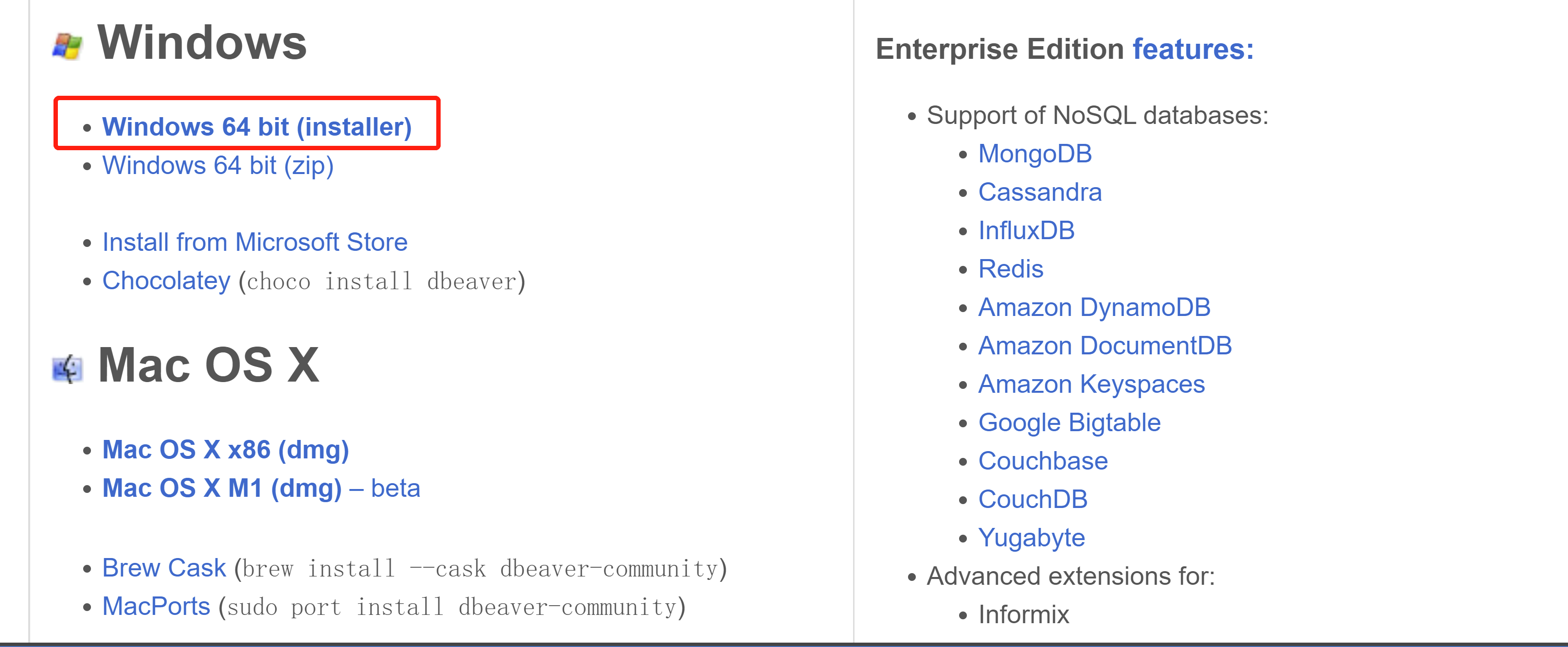Download Windows 64 bit (zip)
Image resolution: width=1568 pixels, height=647 pixels.
pyautogui.click(x=218, y=166)
